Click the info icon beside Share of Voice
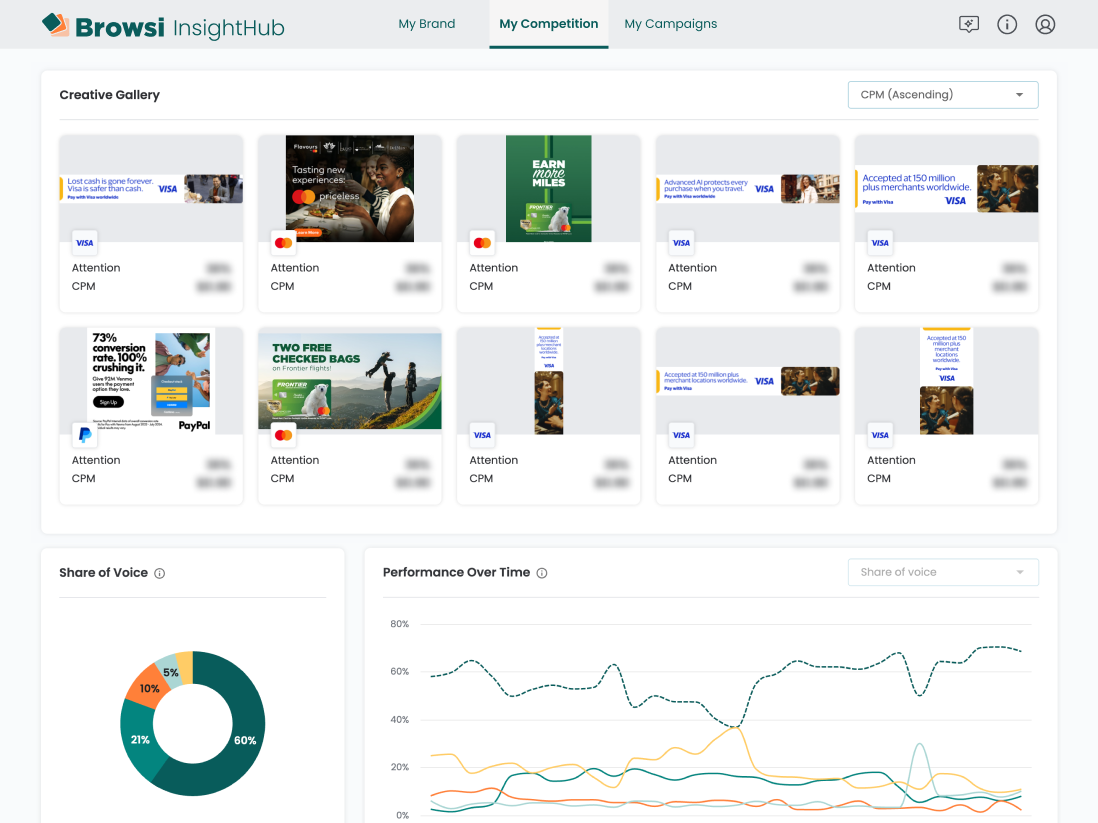Viewport: 1098px width, 823px height. [160, 574]
